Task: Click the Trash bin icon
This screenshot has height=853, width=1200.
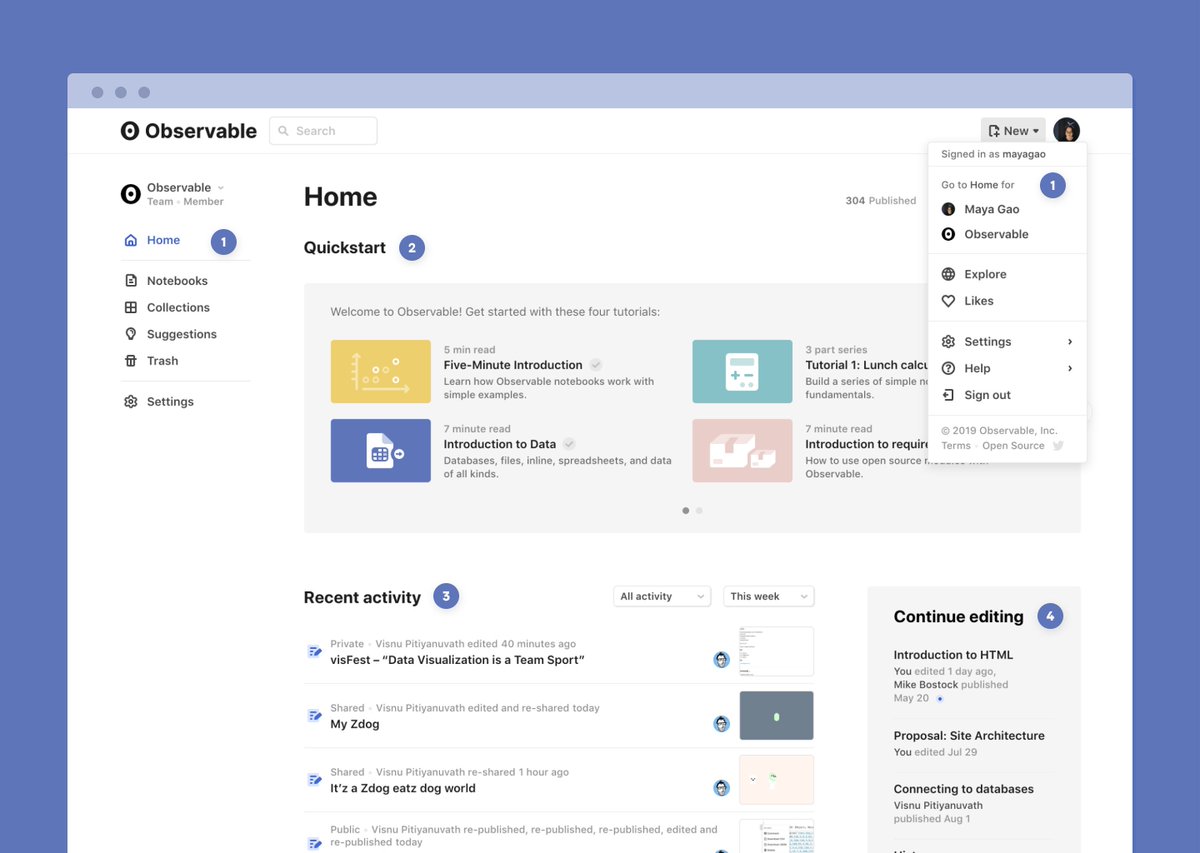Action: coord(130,361)
